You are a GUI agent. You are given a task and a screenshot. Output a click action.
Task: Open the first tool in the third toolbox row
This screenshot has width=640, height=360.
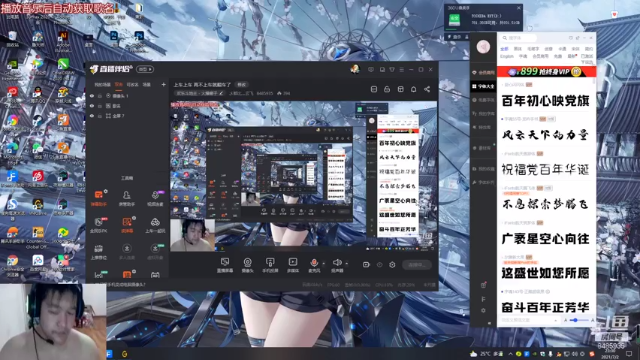pos(99,252)
